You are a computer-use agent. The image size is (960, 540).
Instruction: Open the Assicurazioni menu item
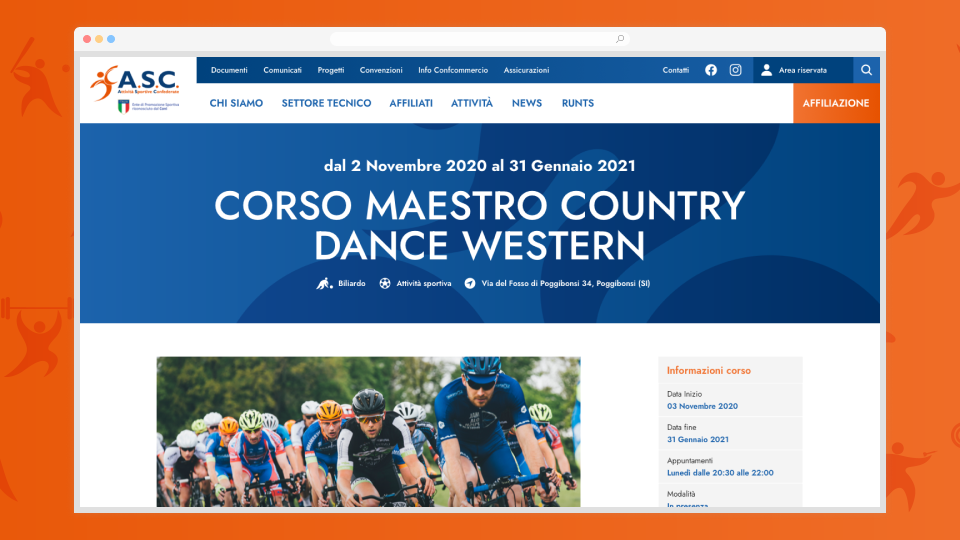[527, 70]
